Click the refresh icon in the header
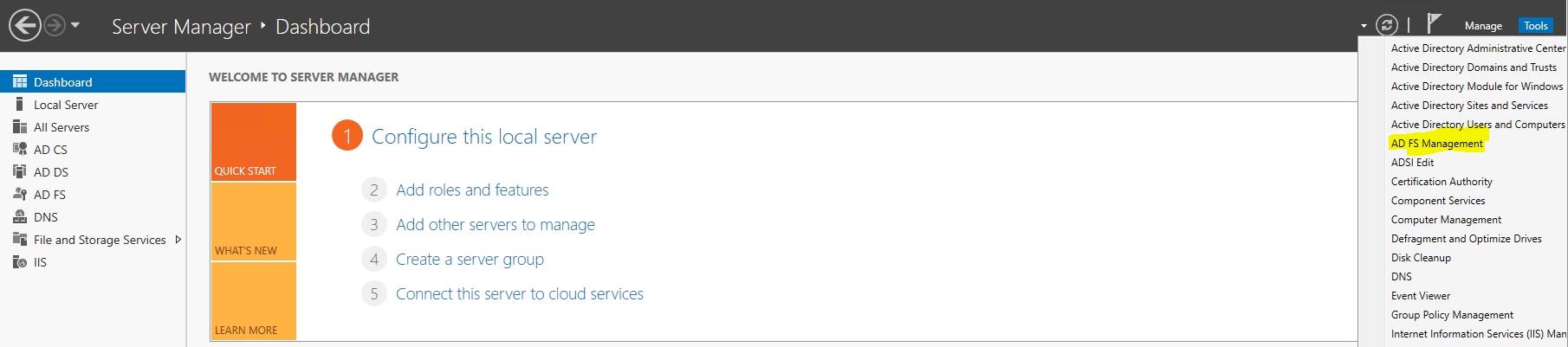Image resolution: width=1568 pixels, height=347 pixels. point(1387,26)
